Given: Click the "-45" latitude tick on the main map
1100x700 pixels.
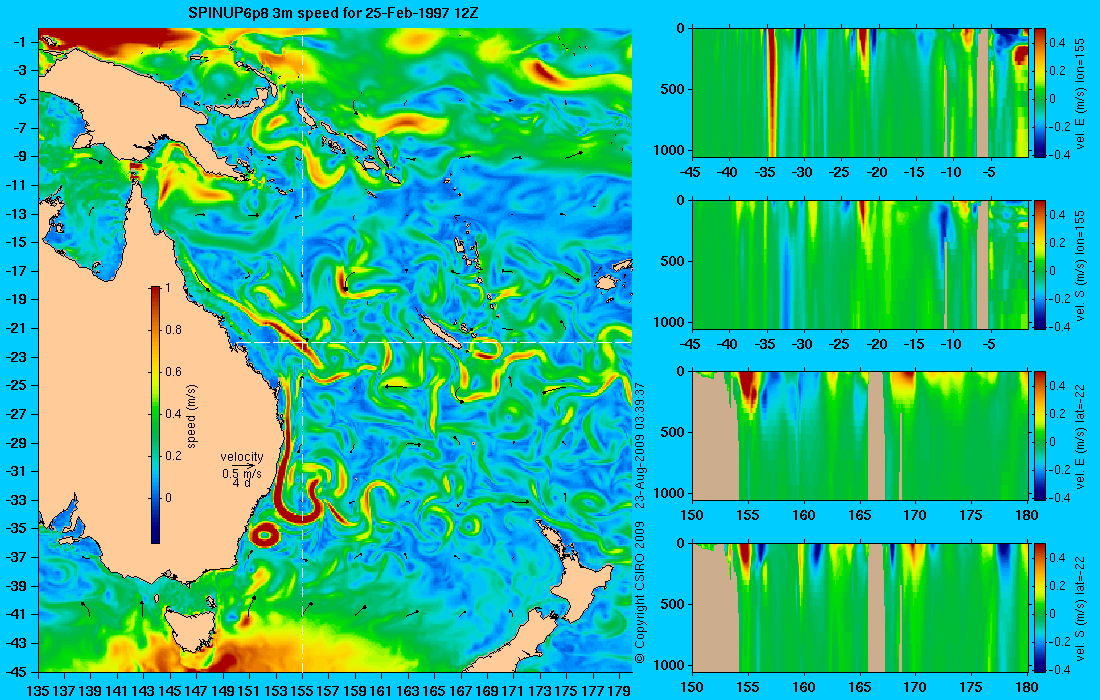Looking at the screenshot, I should (16, 671).
